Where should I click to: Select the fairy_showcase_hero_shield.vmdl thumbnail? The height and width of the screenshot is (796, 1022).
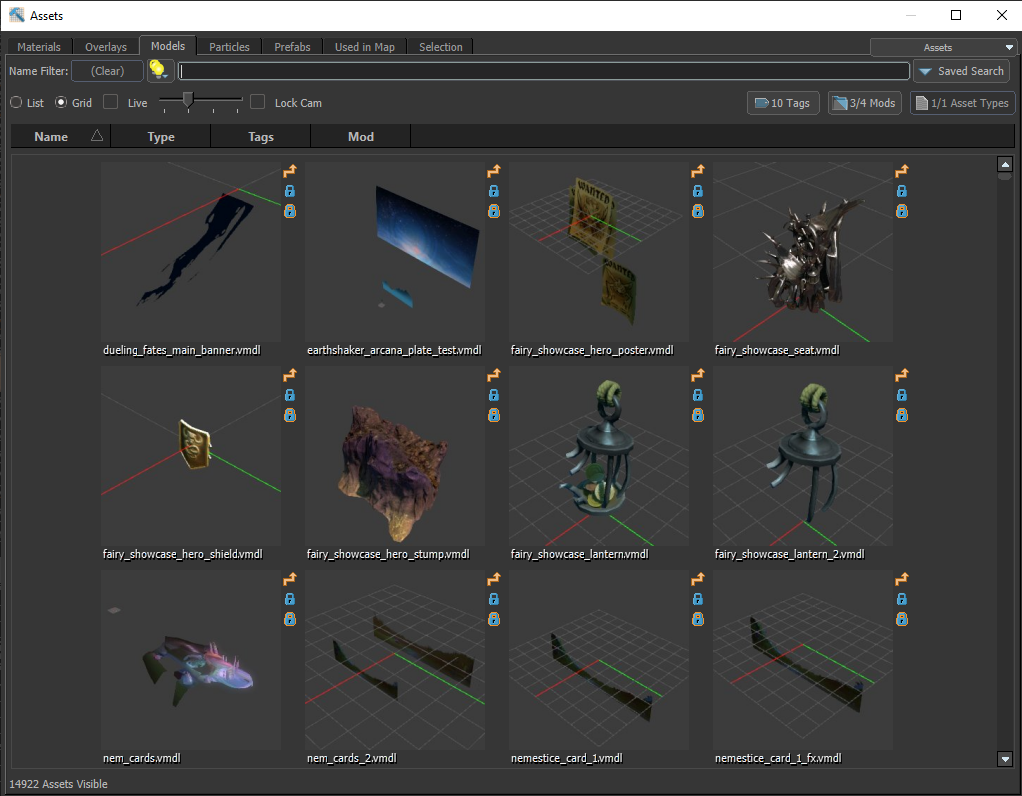click(191, 456)
